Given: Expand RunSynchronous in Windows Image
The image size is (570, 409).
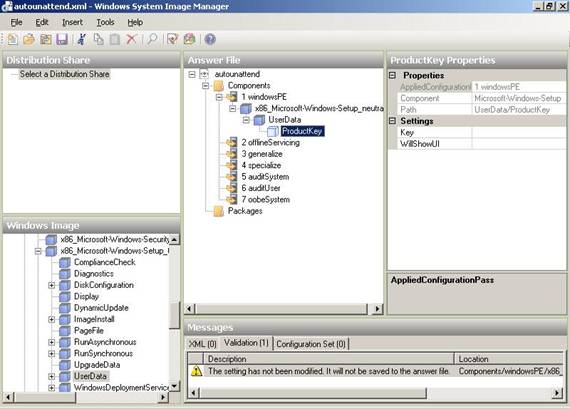Looking at the screenshot, I should pyautogui.click(x=52, y=354).
